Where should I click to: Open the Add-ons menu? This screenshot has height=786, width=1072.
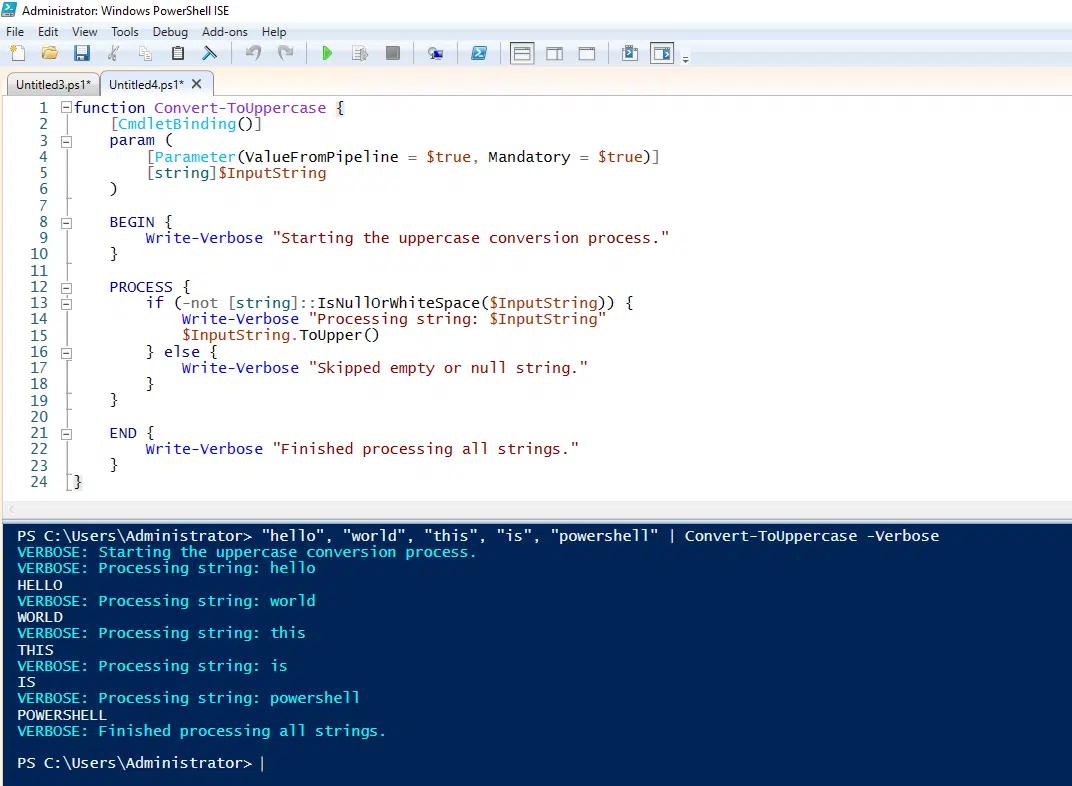(x=225, y=31)
